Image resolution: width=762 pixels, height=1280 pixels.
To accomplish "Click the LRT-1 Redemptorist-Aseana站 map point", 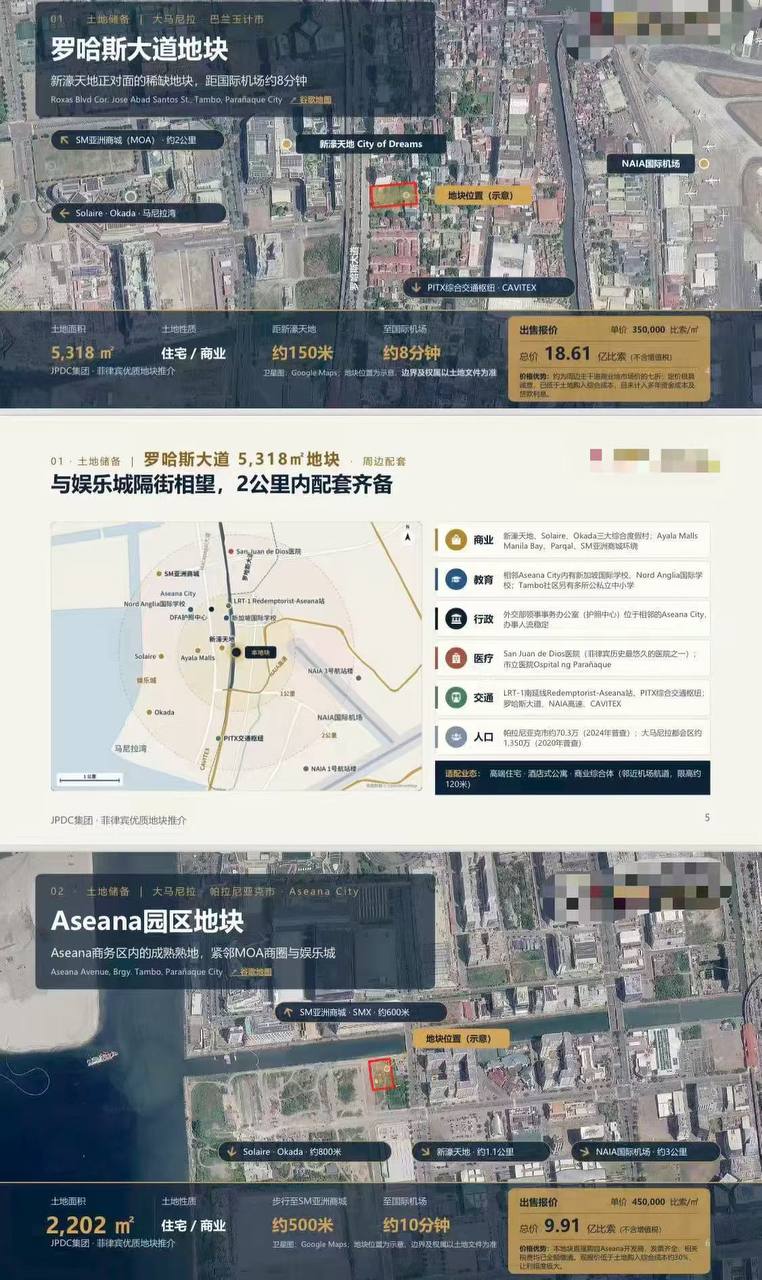I will (228, 605).
